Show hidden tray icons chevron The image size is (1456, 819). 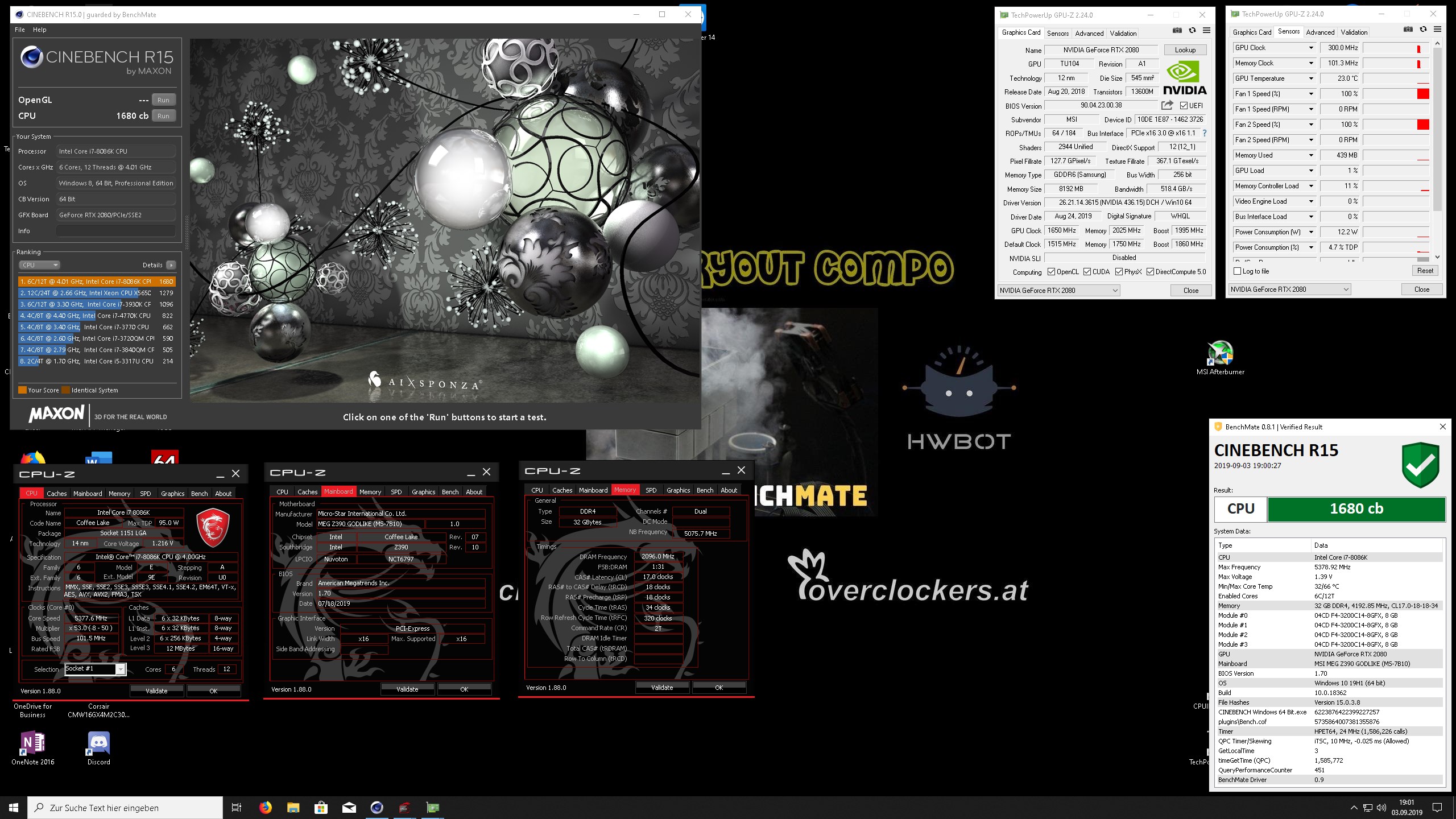(1354, 808)
